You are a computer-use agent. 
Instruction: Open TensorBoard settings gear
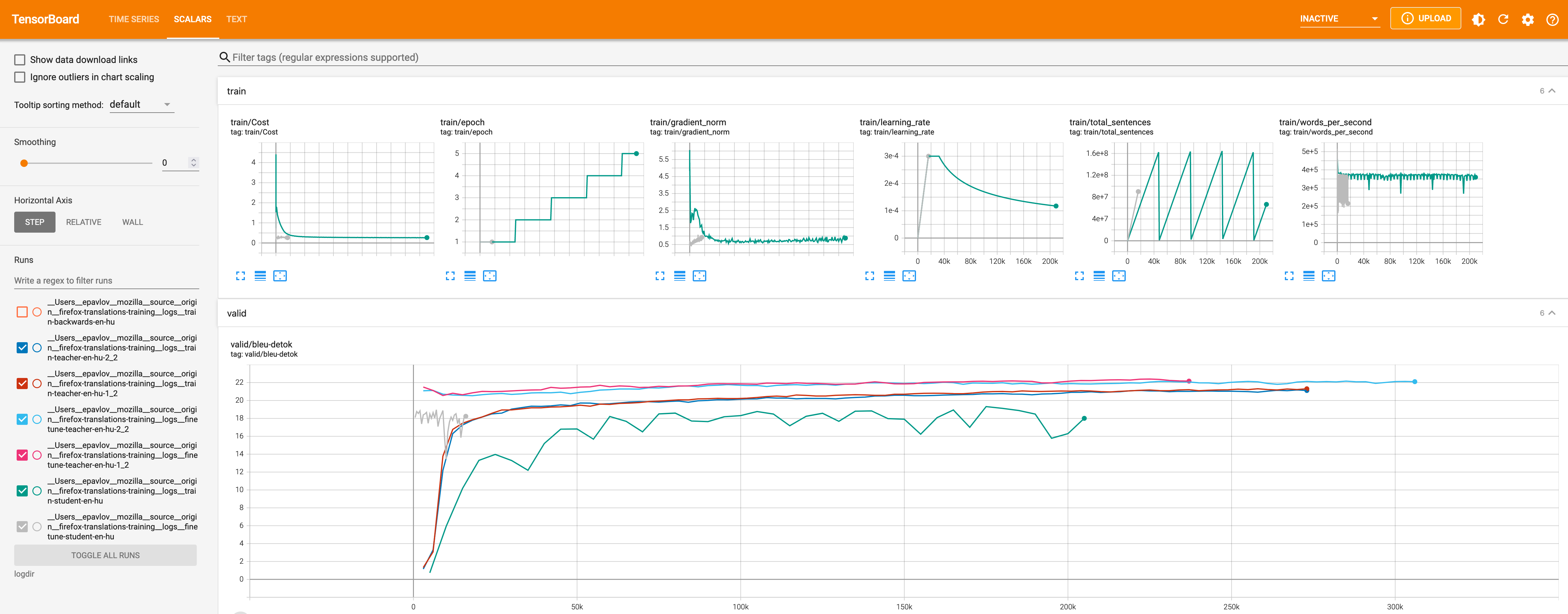pyautogui.click(x=1527, y=19)
